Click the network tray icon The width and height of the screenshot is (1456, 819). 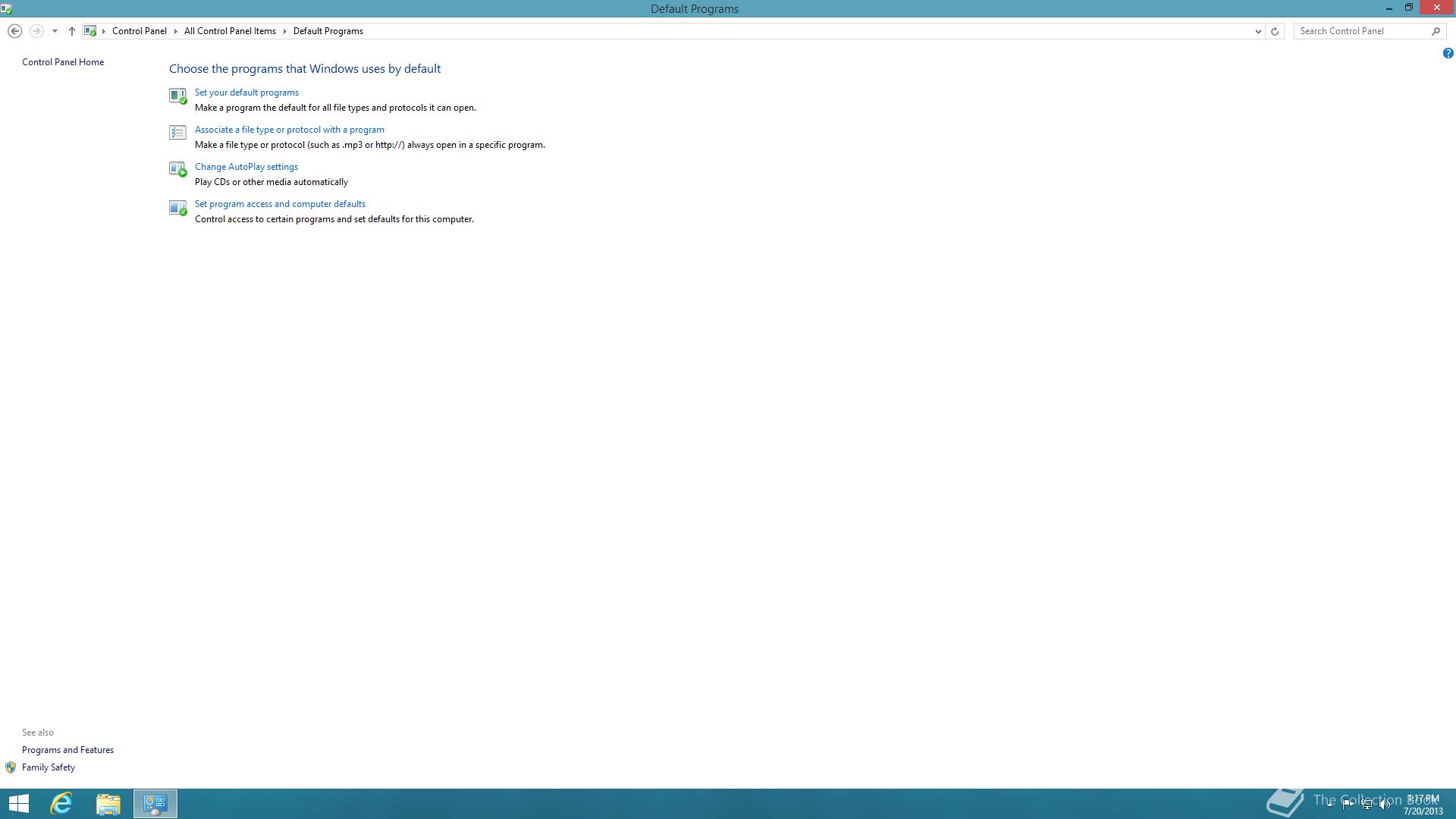coord(1367,805)
